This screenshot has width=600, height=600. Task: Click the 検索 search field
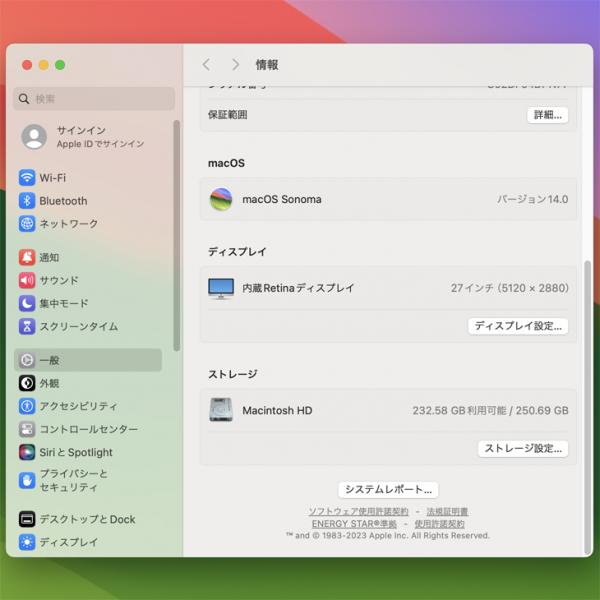95,99
